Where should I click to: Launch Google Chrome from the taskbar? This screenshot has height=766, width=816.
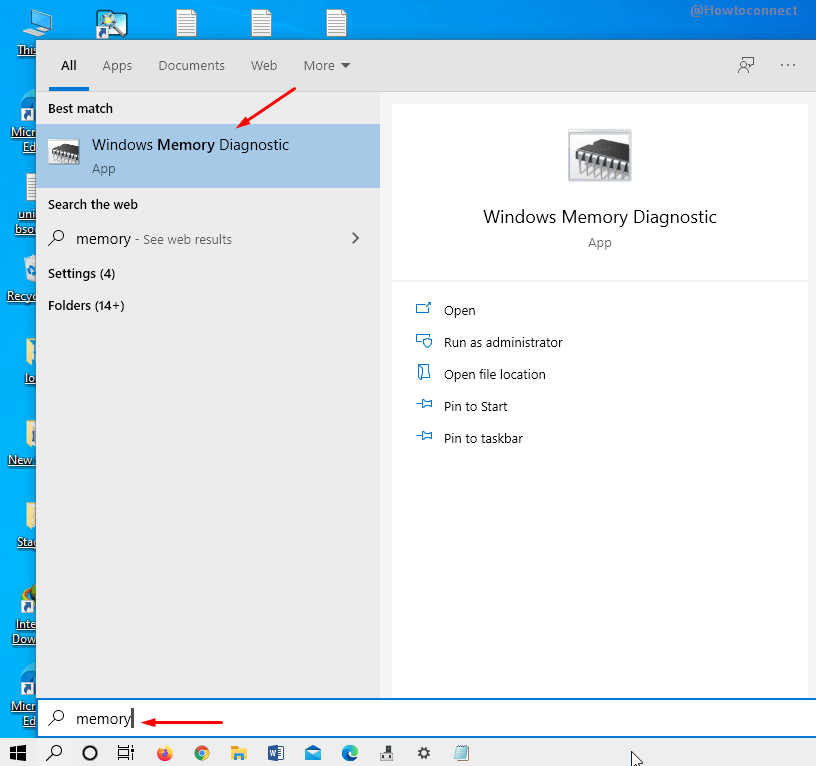click(x=202, y=752)
